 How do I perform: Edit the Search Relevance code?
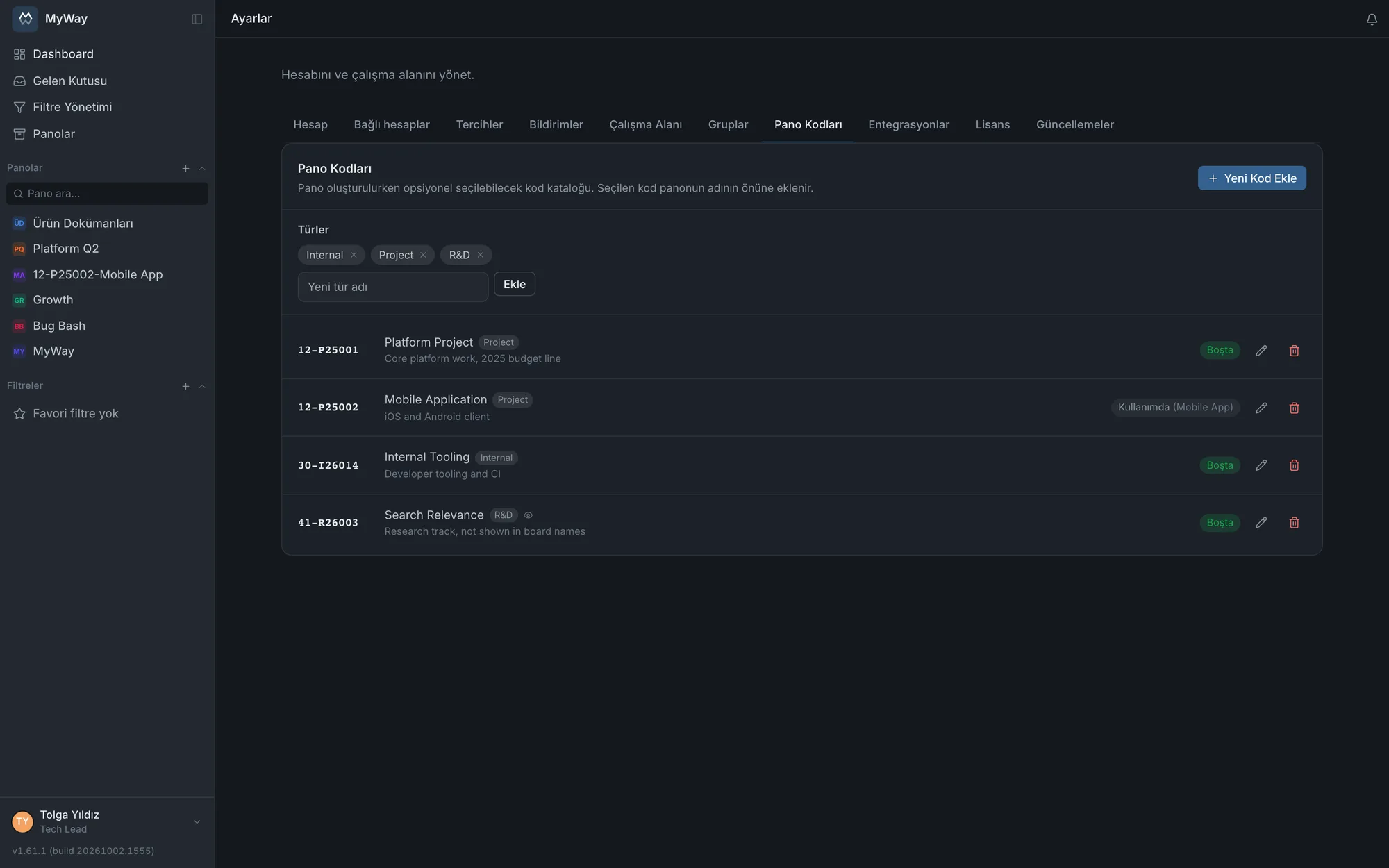(1261, 523)
